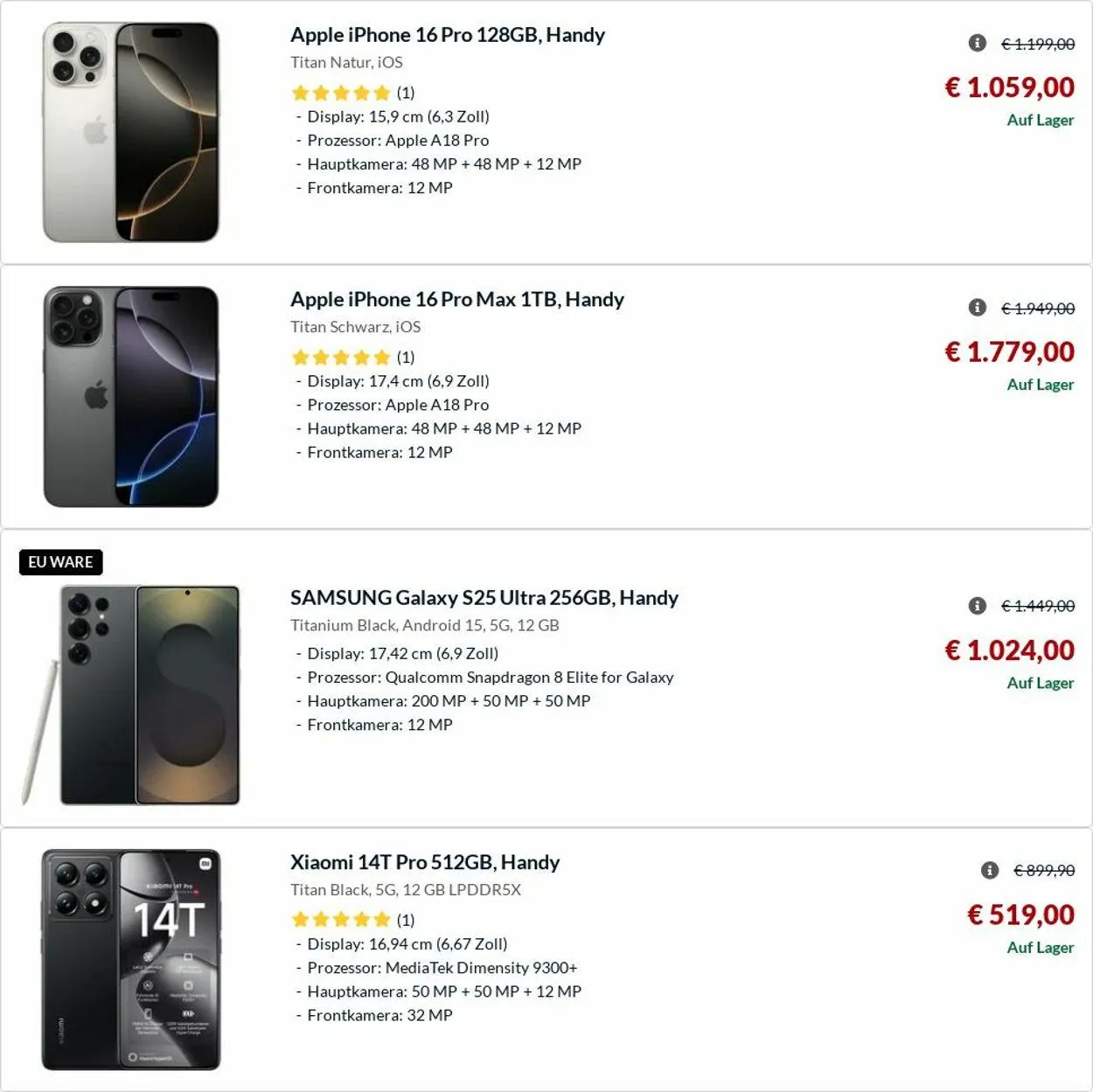Click the € 519,00 price
1093x1092 pixels.
[1020, 915]
